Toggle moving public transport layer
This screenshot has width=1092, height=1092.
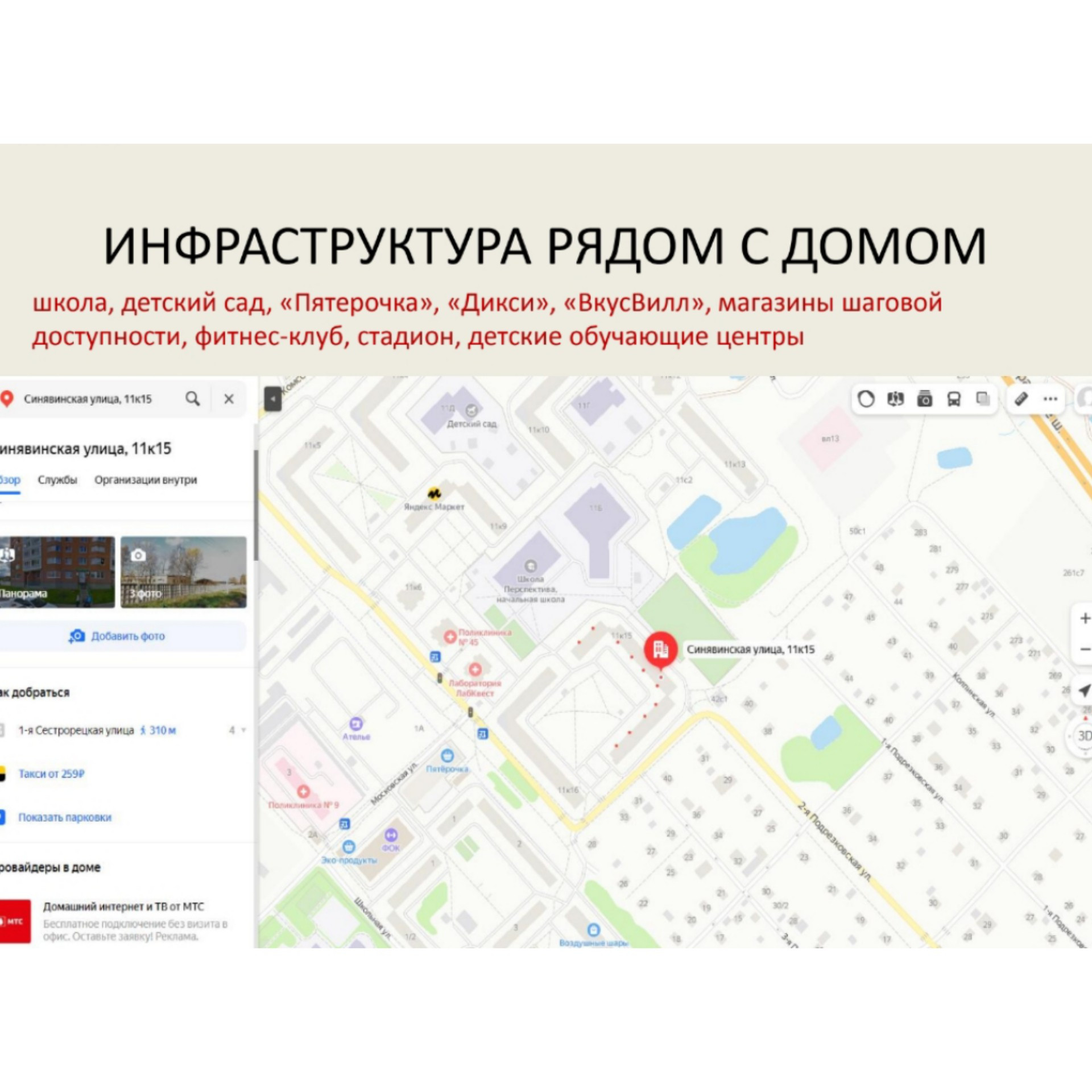click(954, 399)
